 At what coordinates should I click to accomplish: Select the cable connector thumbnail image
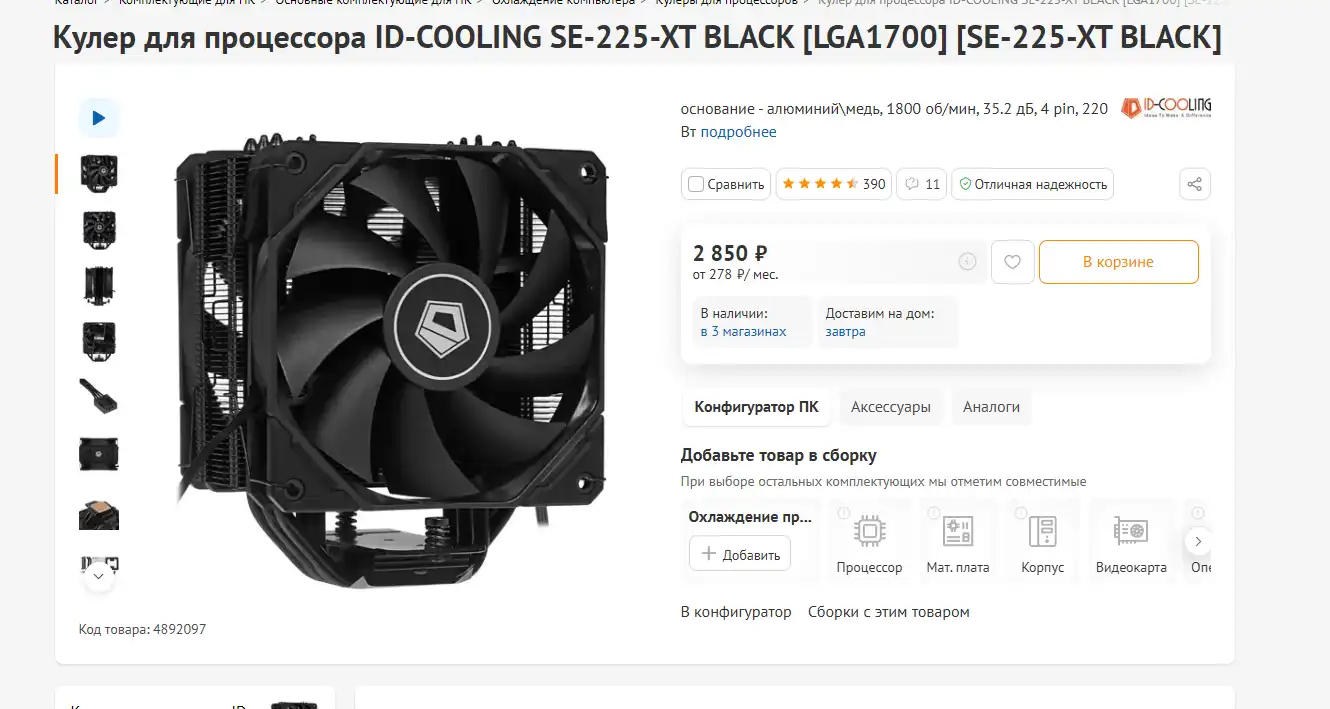(x=99, y=398)
